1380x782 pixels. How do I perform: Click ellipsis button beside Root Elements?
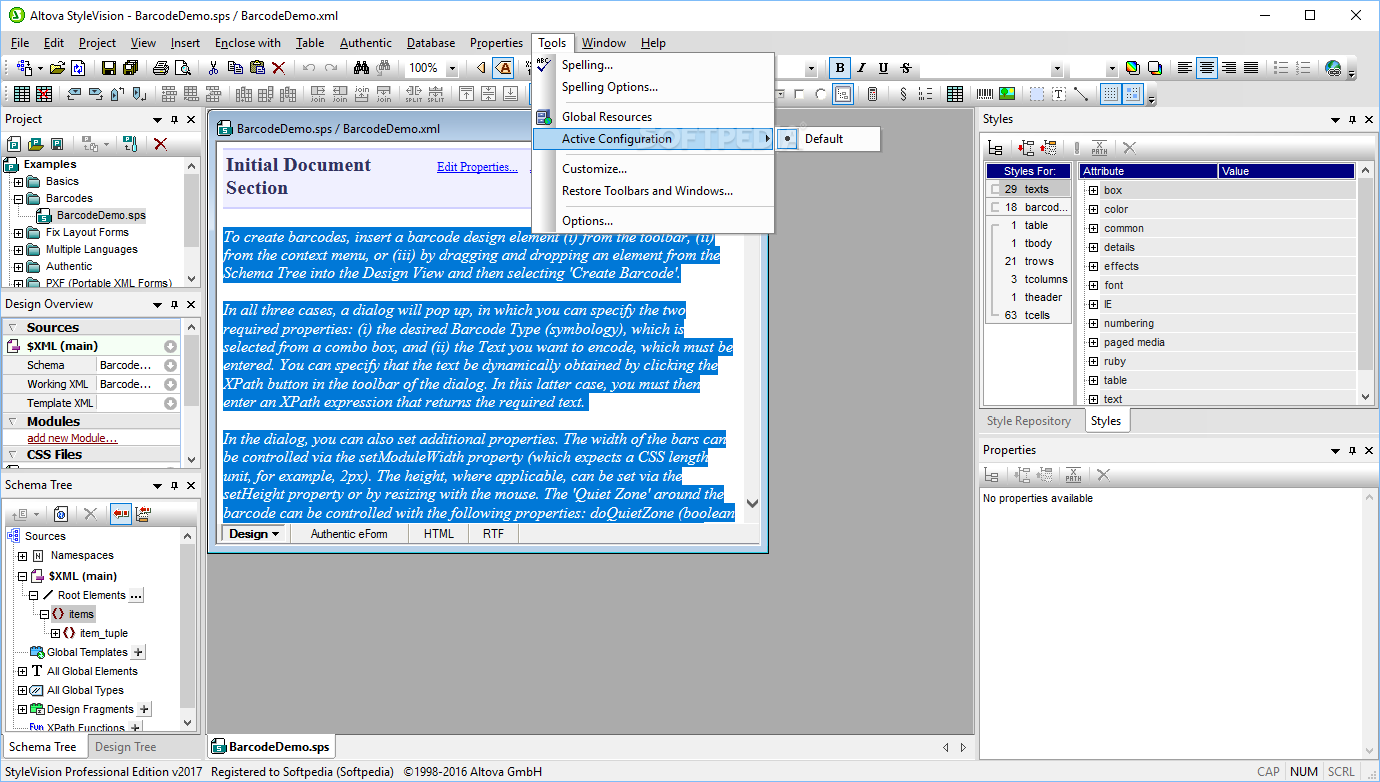pyautogui.click(x=136, y=595)
